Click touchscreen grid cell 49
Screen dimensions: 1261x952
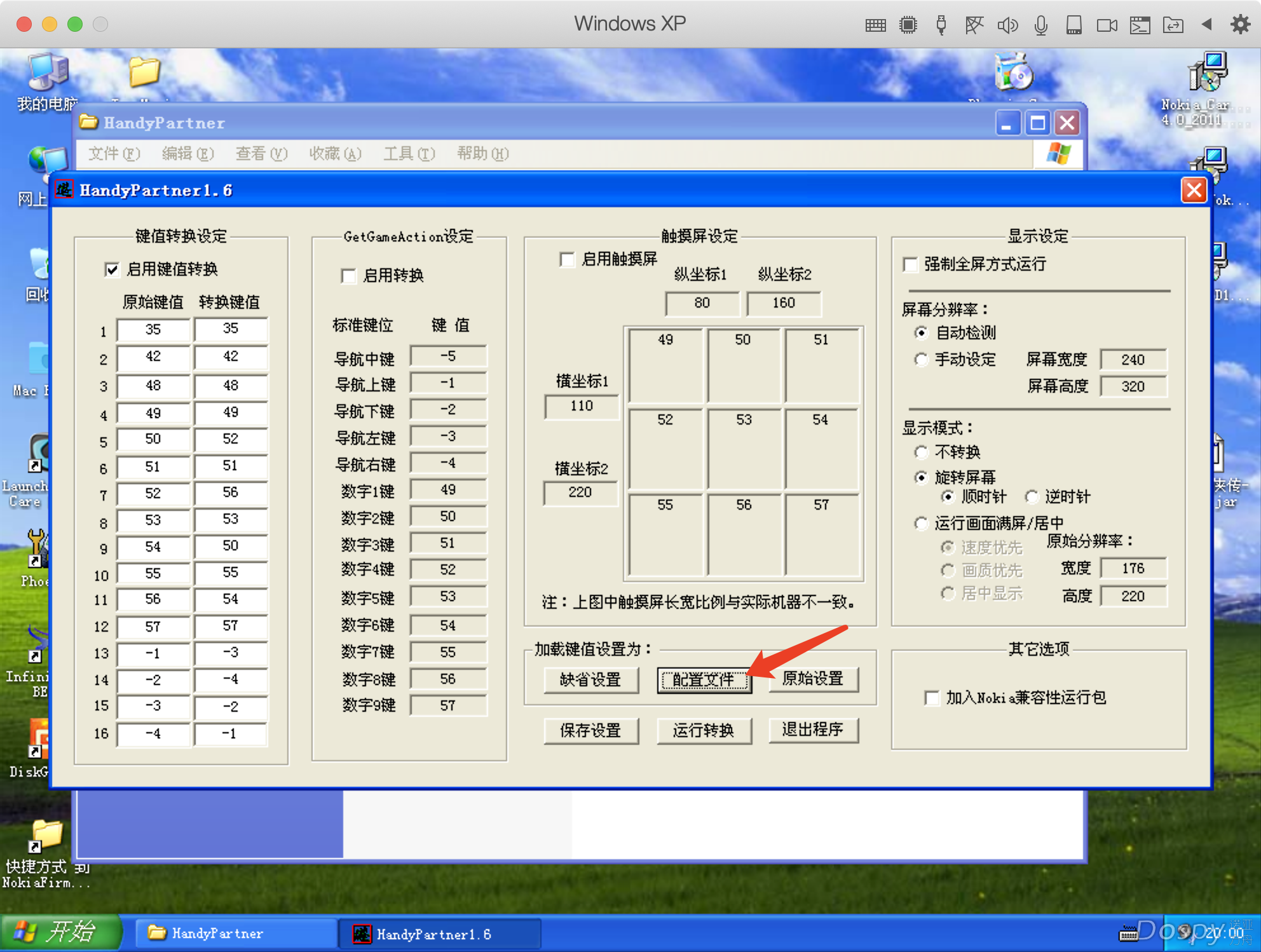coord(665,365)
